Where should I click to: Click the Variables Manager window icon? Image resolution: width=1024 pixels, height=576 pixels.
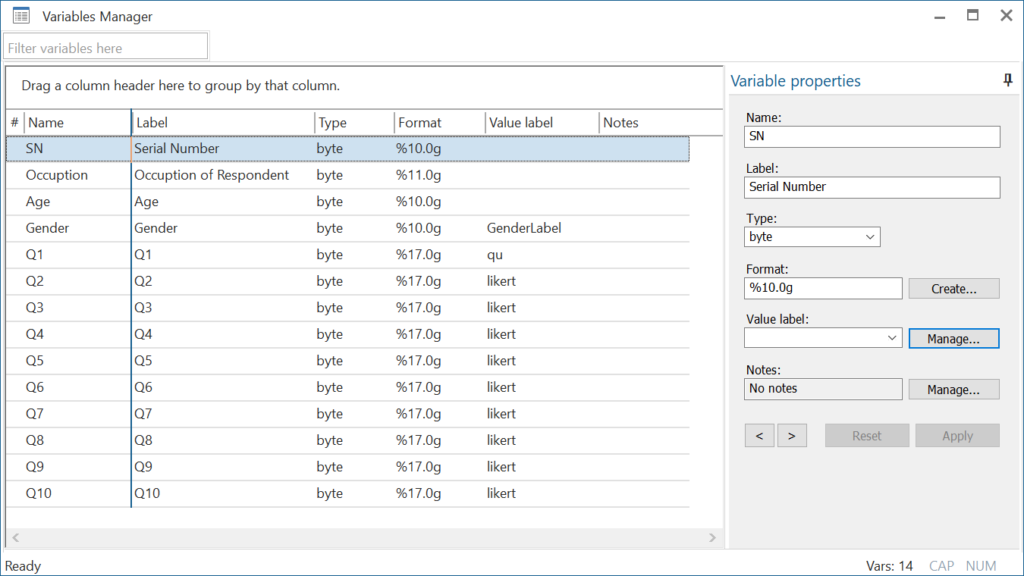(x=22, y=16)
